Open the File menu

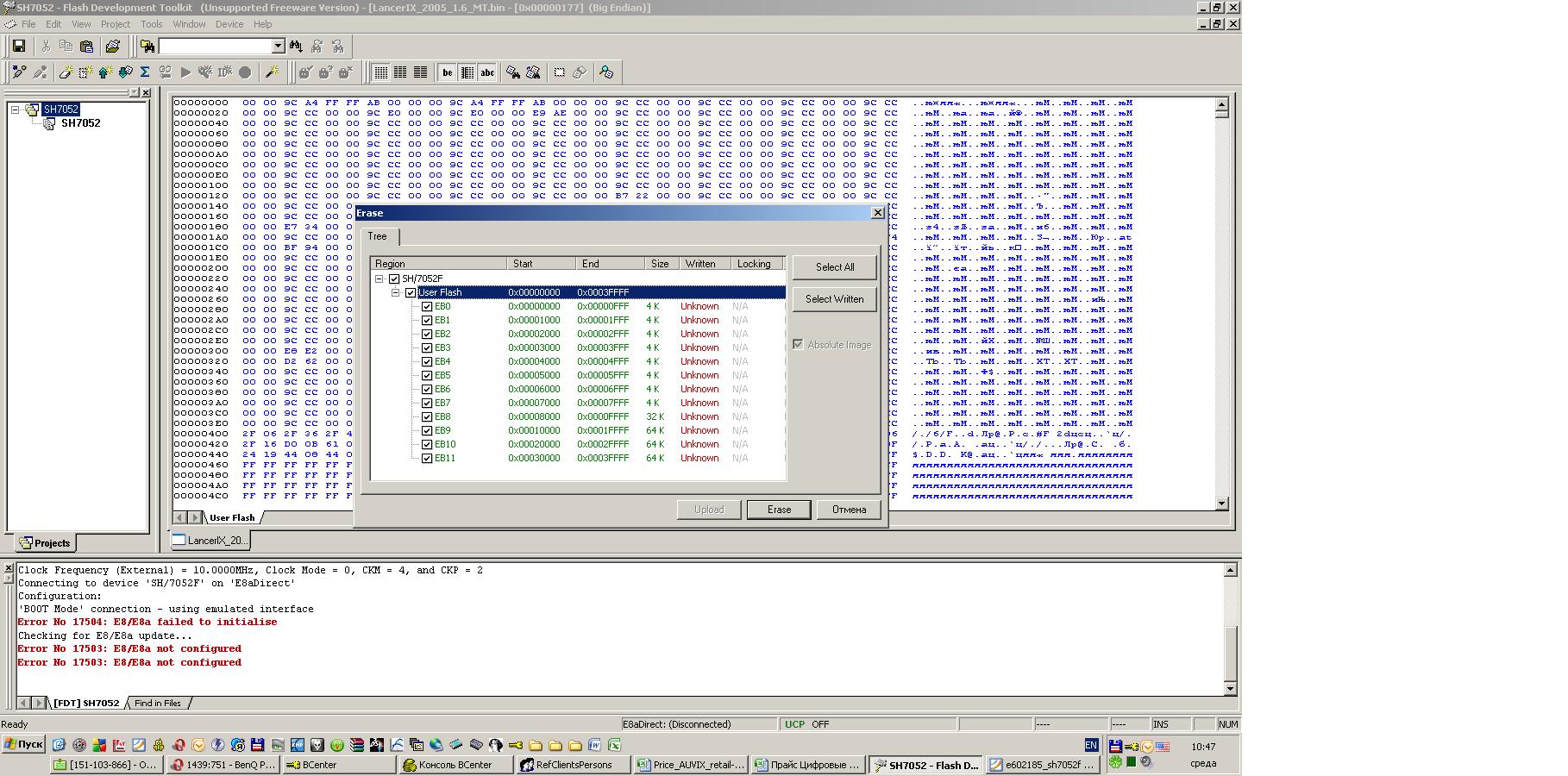(x=28, y=24)
